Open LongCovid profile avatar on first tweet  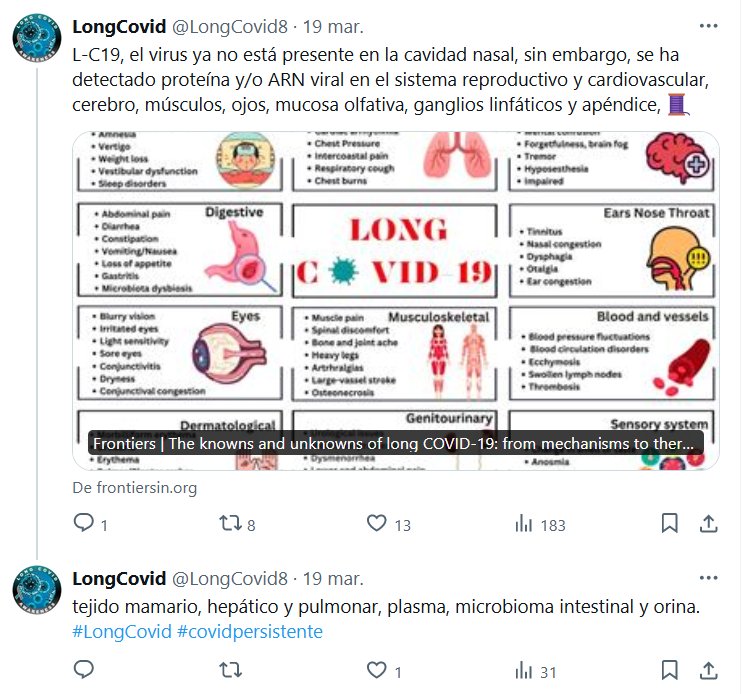(37, 38)
